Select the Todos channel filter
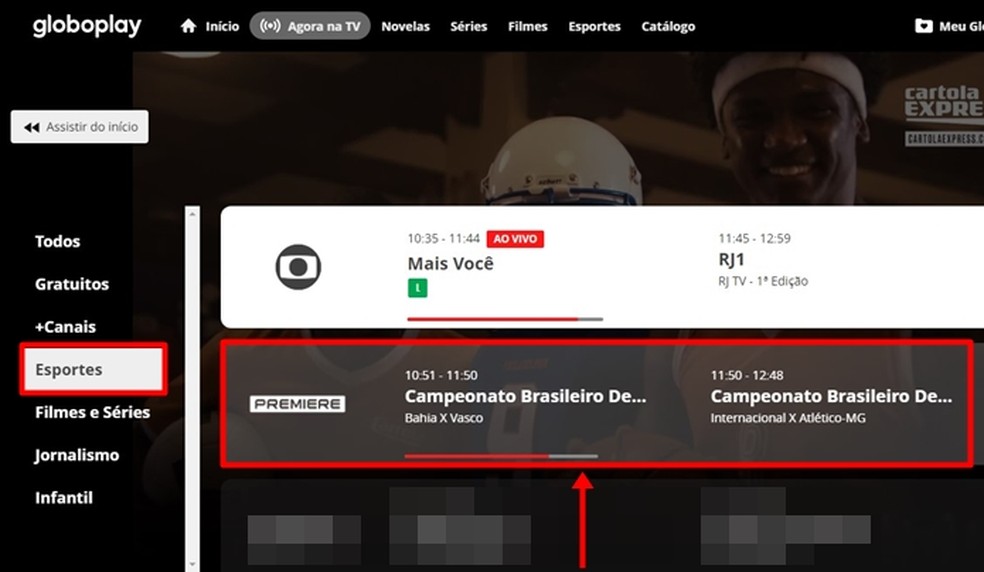 58,241
